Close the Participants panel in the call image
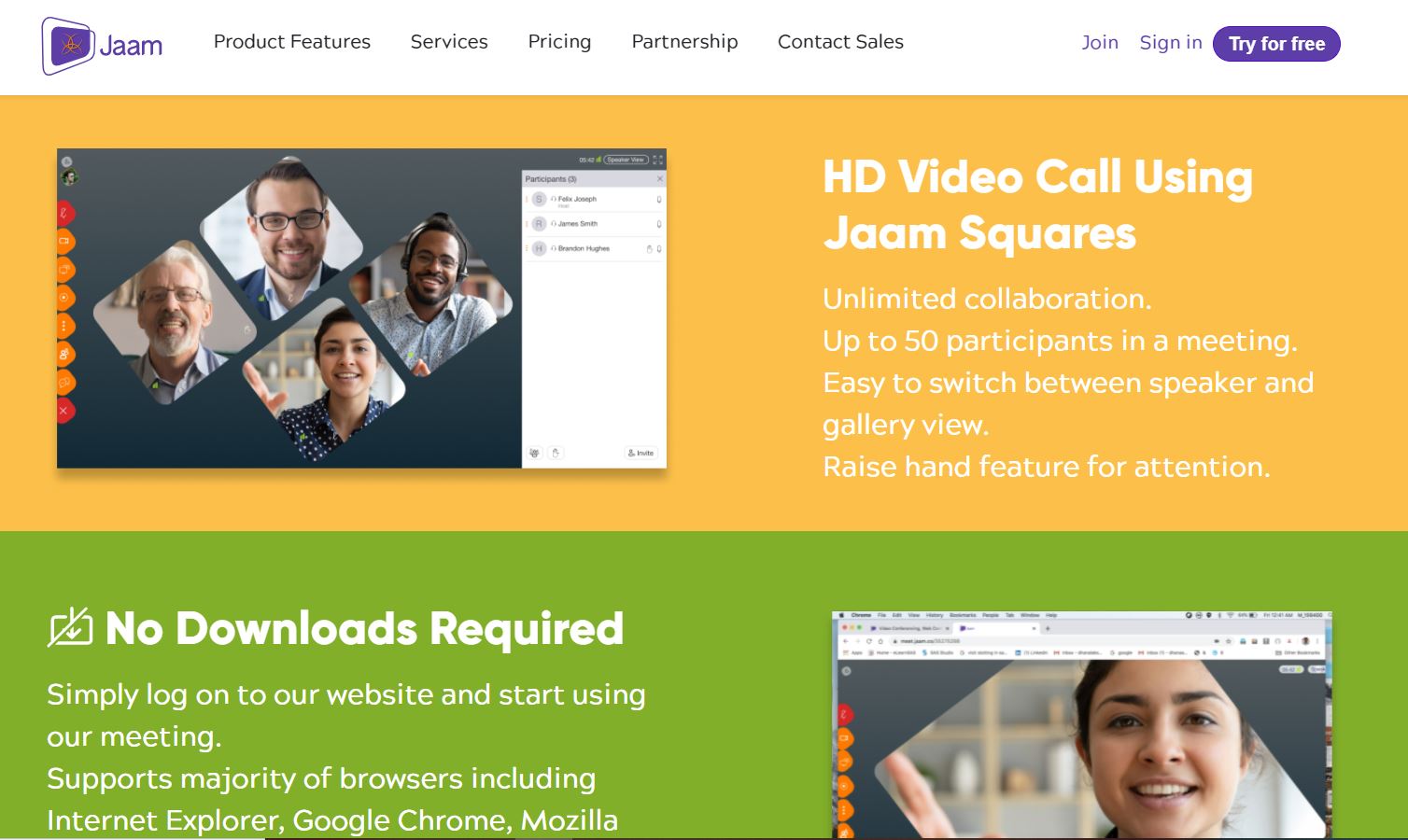Screen dimensions: 1408x840 point(659,178)
